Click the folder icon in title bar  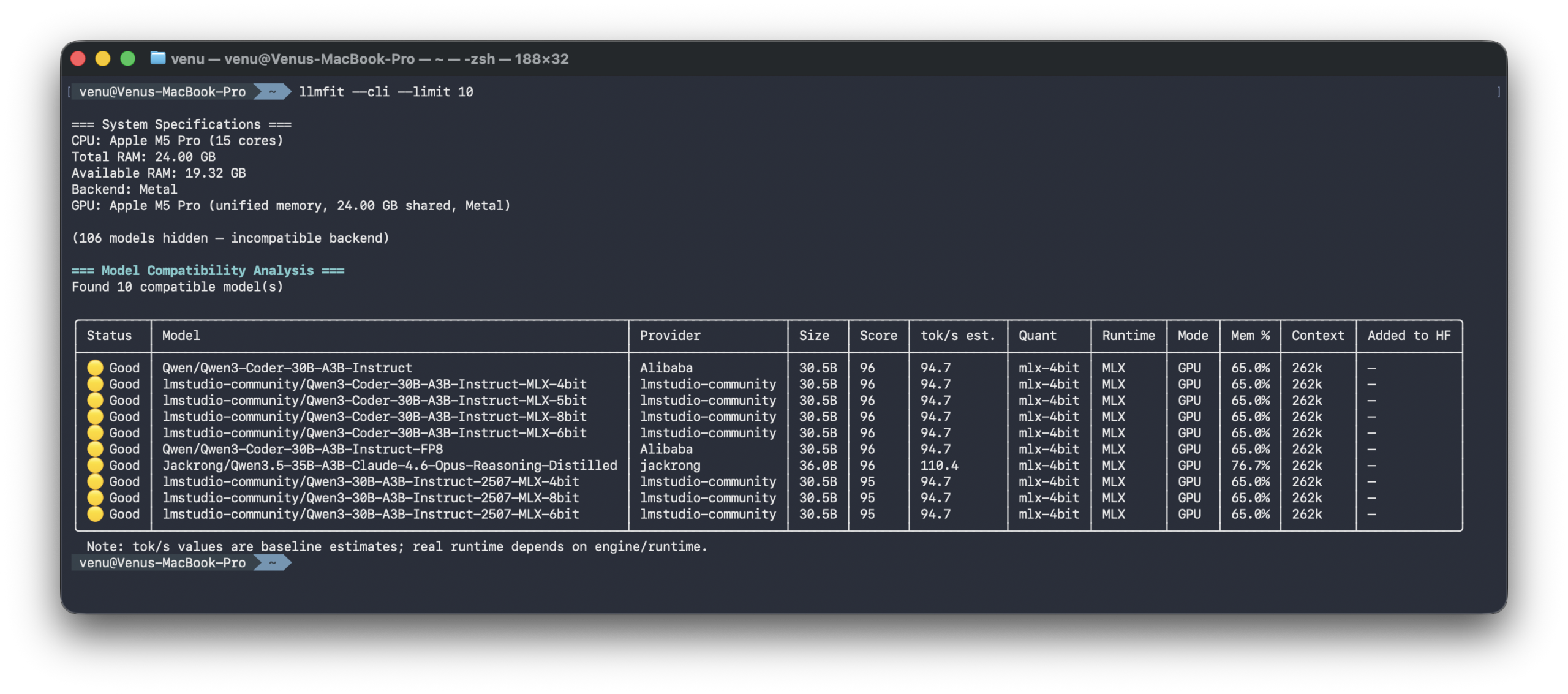pyautogui.click(x=158, y=58)
